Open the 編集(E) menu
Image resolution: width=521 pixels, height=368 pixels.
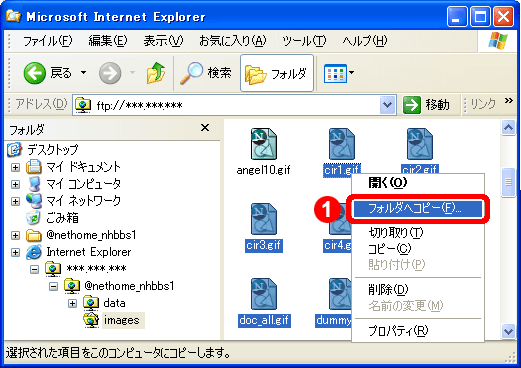[108, 41]
